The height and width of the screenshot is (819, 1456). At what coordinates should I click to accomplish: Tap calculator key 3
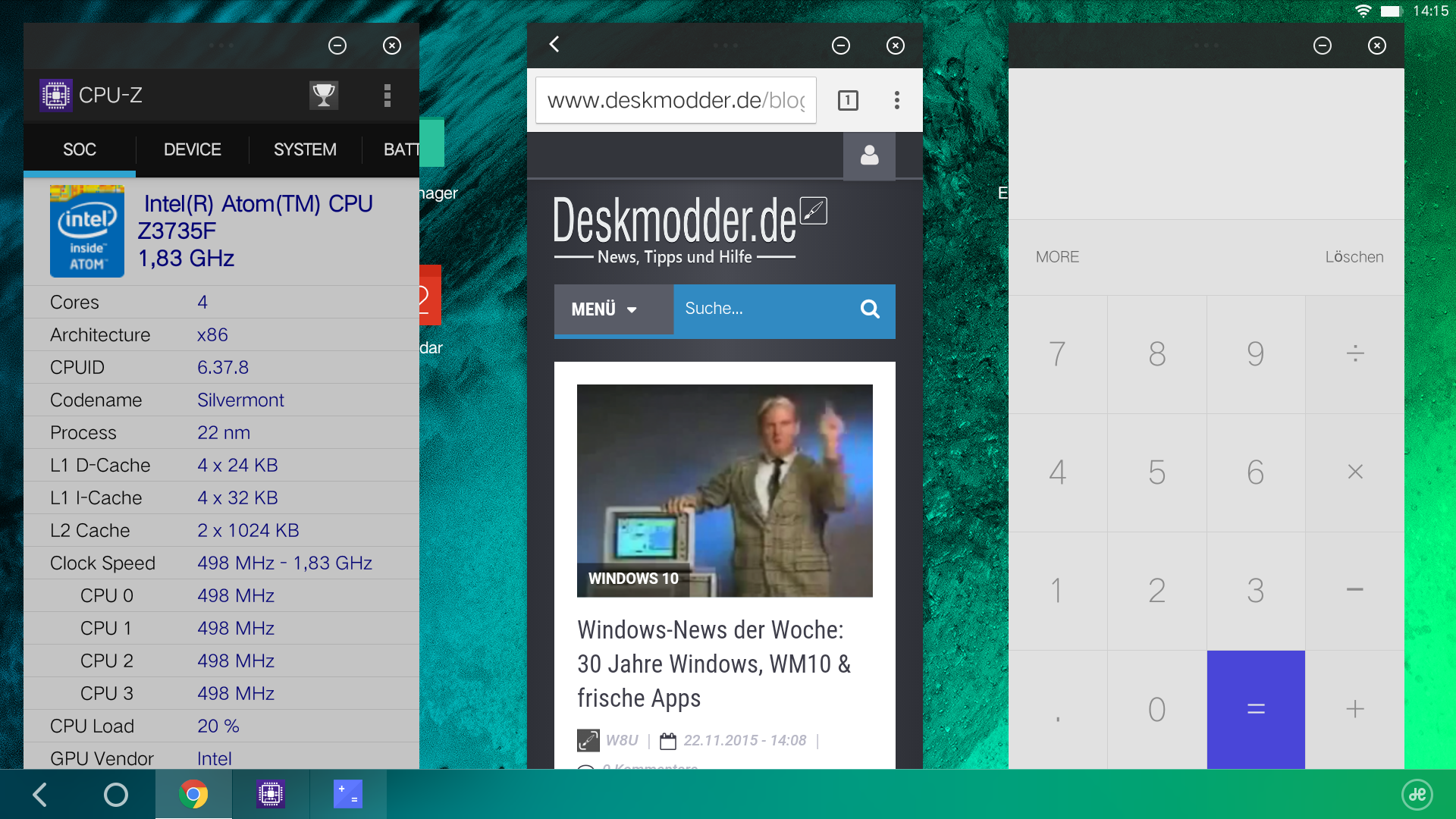(x=1256, y=591)
